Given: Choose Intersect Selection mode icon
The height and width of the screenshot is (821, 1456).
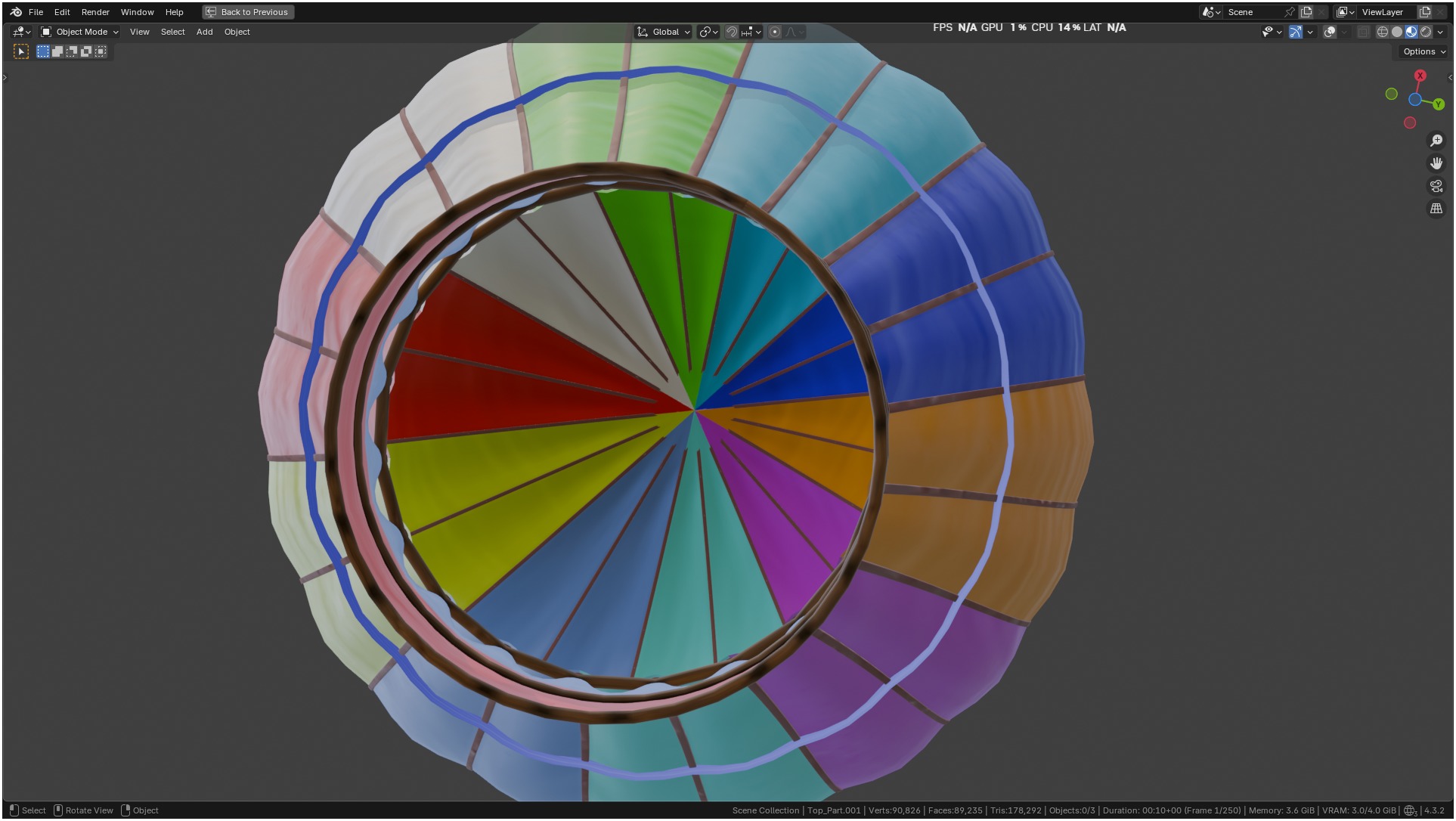Looking at the screenshot, I should 101,51.
